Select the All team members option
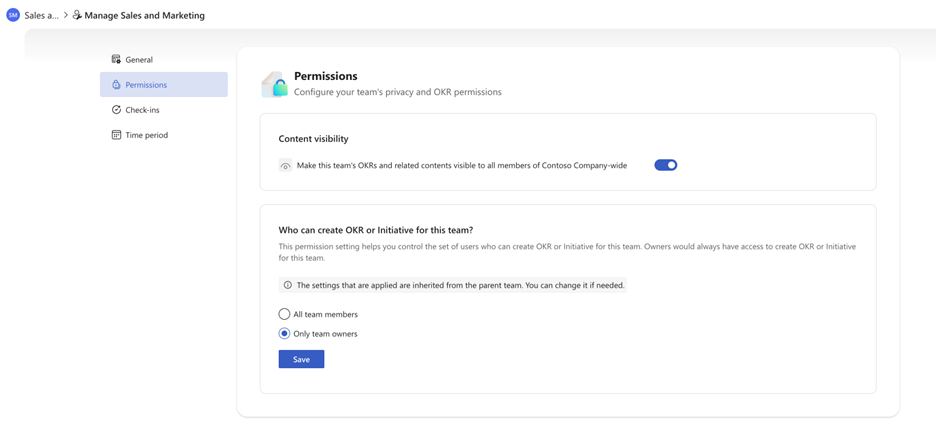Viewport: 936px width, 439px height. pyautogui.click(x=284, y=314)
